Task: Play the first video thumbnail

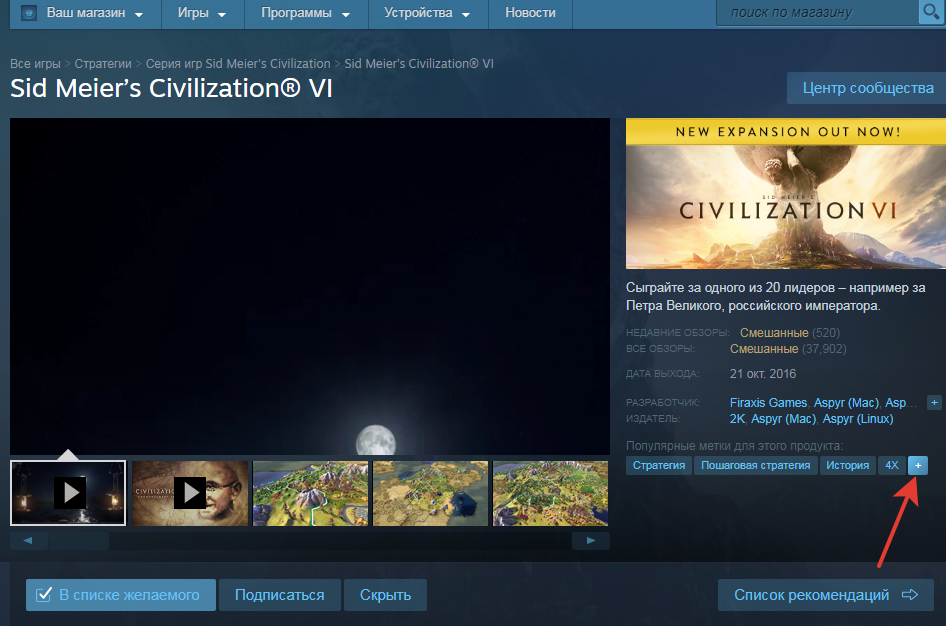Action: pyautogui.click(x=69, y=492)
